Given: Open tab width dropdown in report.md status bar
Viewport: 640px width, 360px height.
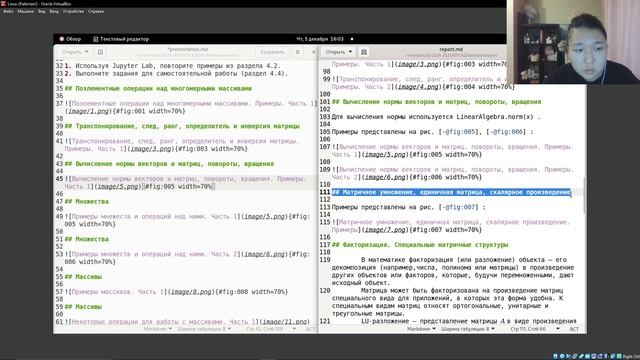Looking at the screenshot, I should tap(468, 329).
